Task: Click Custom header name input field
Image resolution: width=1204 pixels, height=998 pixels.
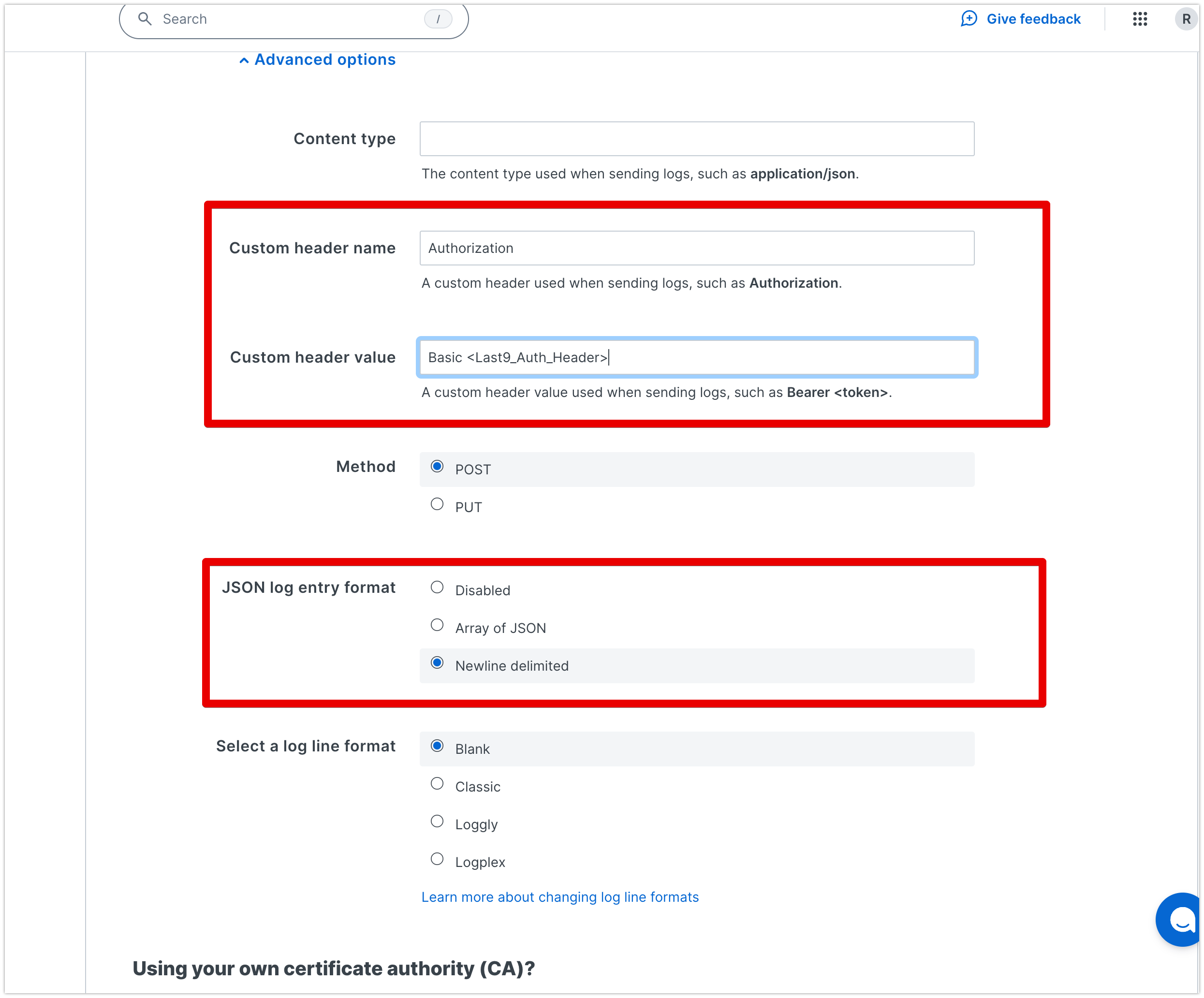Action: click(x=697, y=247)
